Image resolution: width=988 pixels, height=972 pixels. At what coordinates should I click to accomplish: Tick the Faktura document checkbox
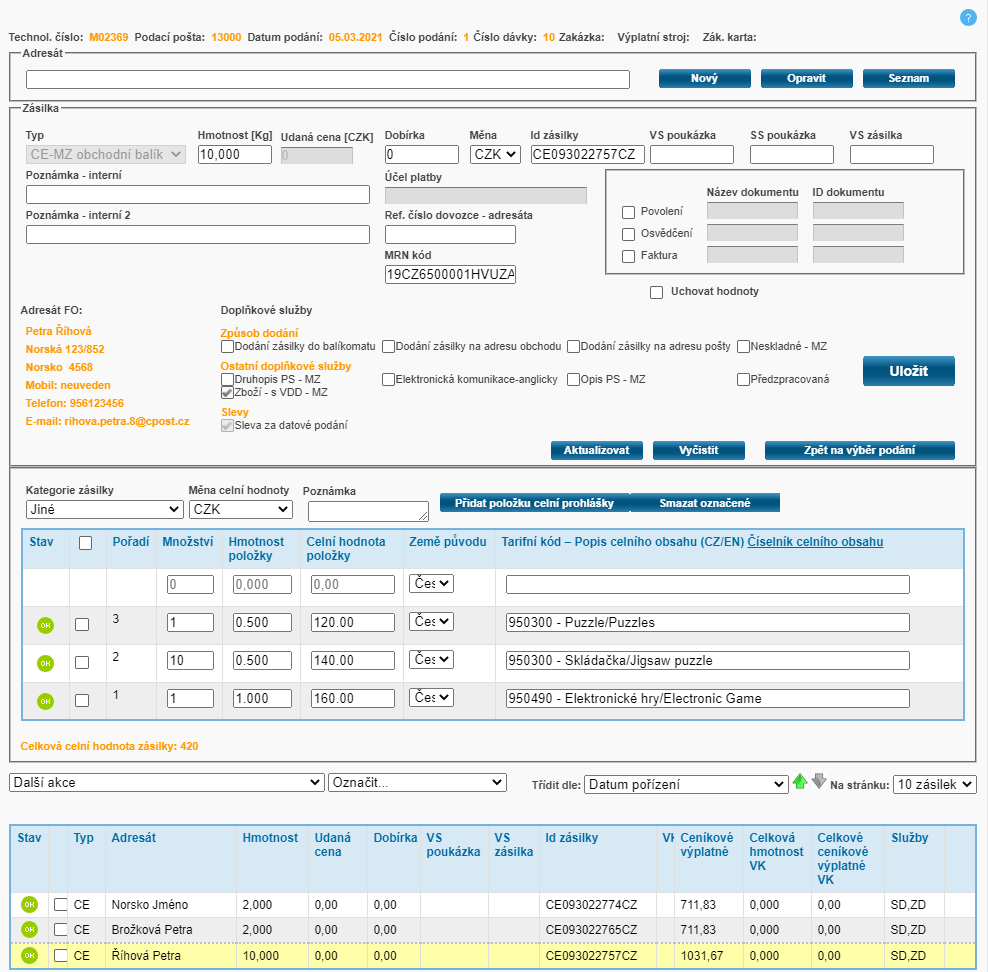pos(629,256)
